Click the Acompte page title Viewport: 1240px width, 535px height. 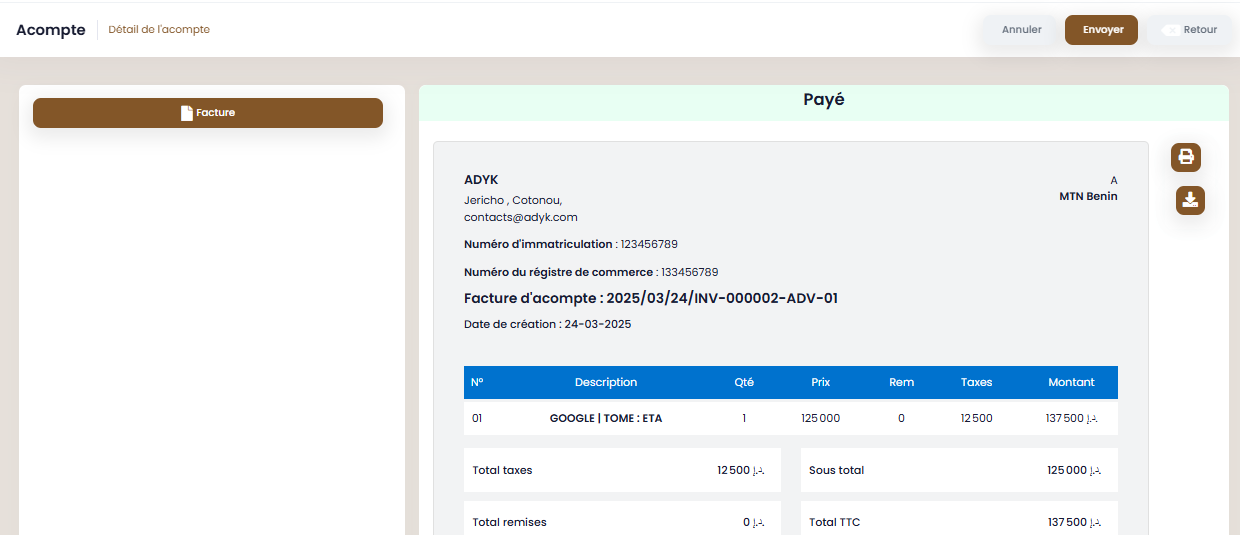coord(51,30)
